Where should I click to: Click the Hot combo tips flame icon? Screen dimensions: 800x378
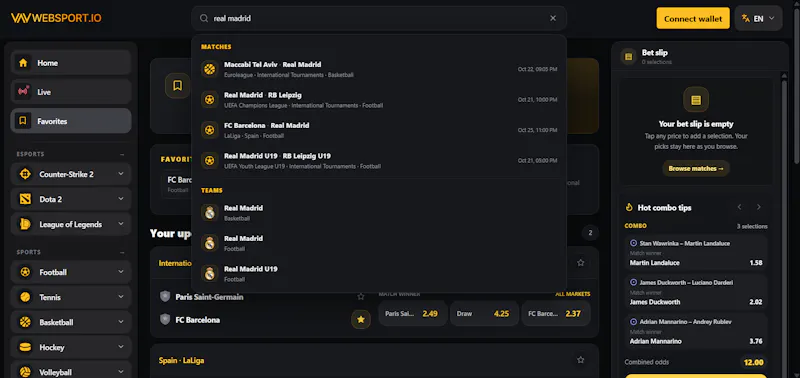[629, 208]
